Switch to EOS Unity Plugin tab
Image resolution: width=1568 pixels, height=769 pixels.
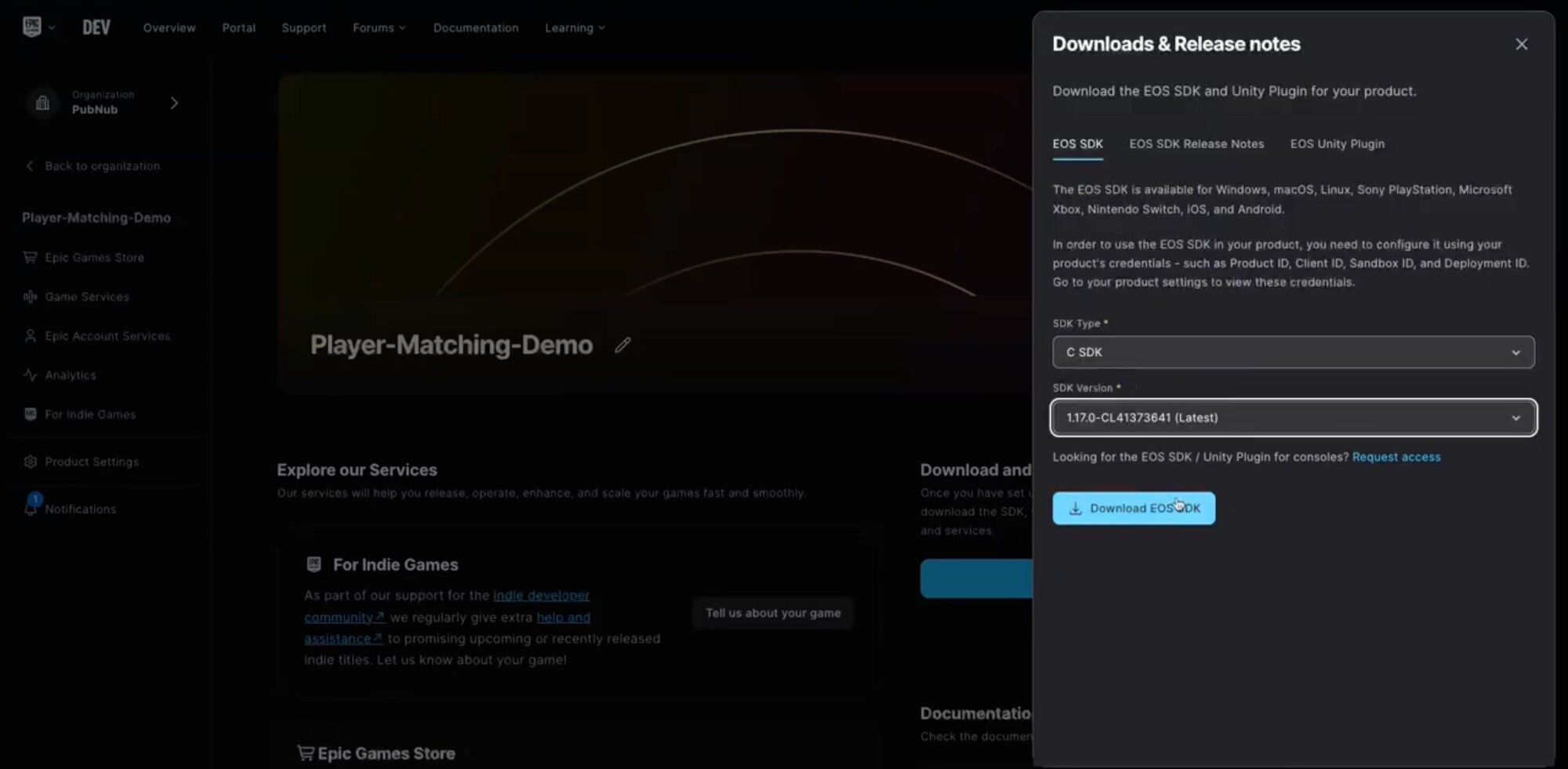(1337, 144)
